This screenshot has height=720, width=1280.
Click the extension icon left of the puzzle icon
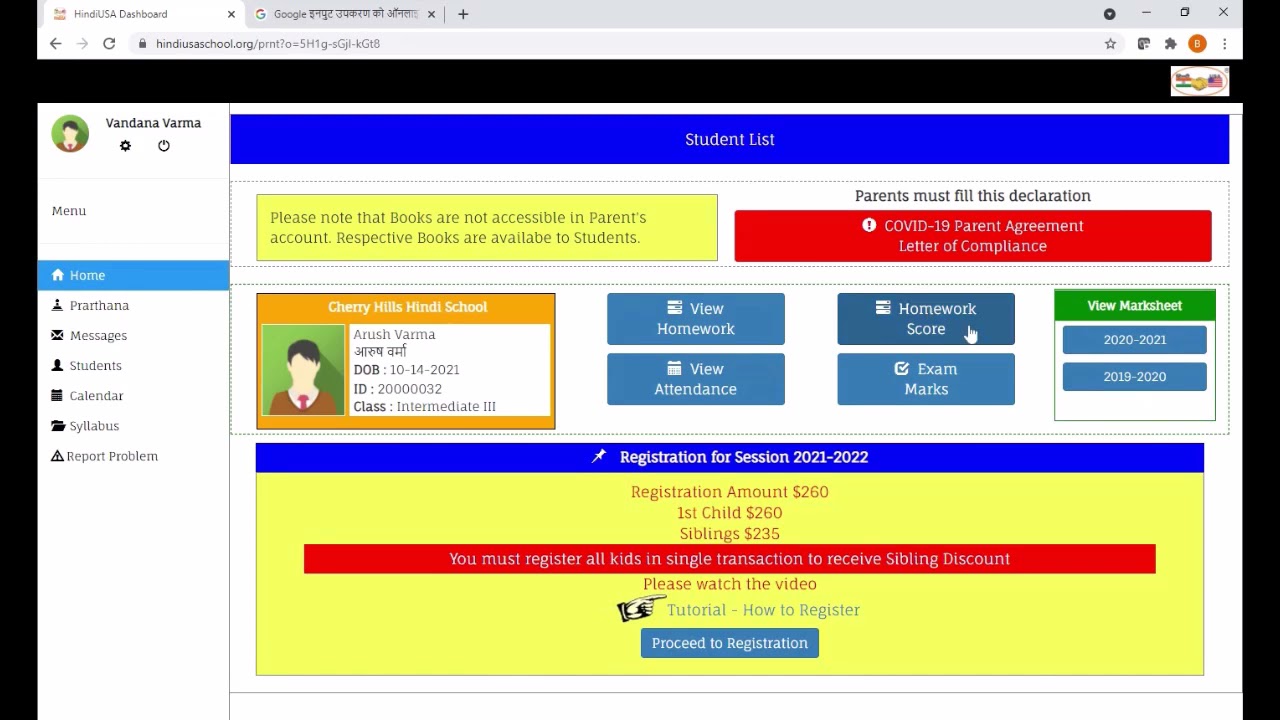[x=1144, y=44]
